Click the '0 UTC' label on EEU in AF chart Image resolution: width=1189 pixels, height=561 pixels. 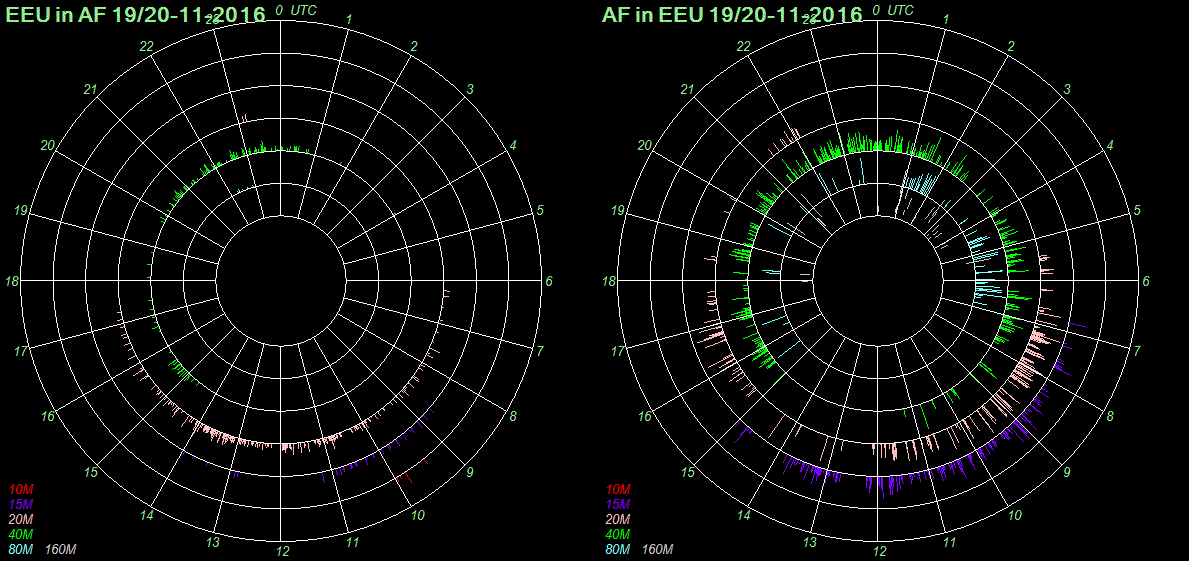click(x=297, y=10)
